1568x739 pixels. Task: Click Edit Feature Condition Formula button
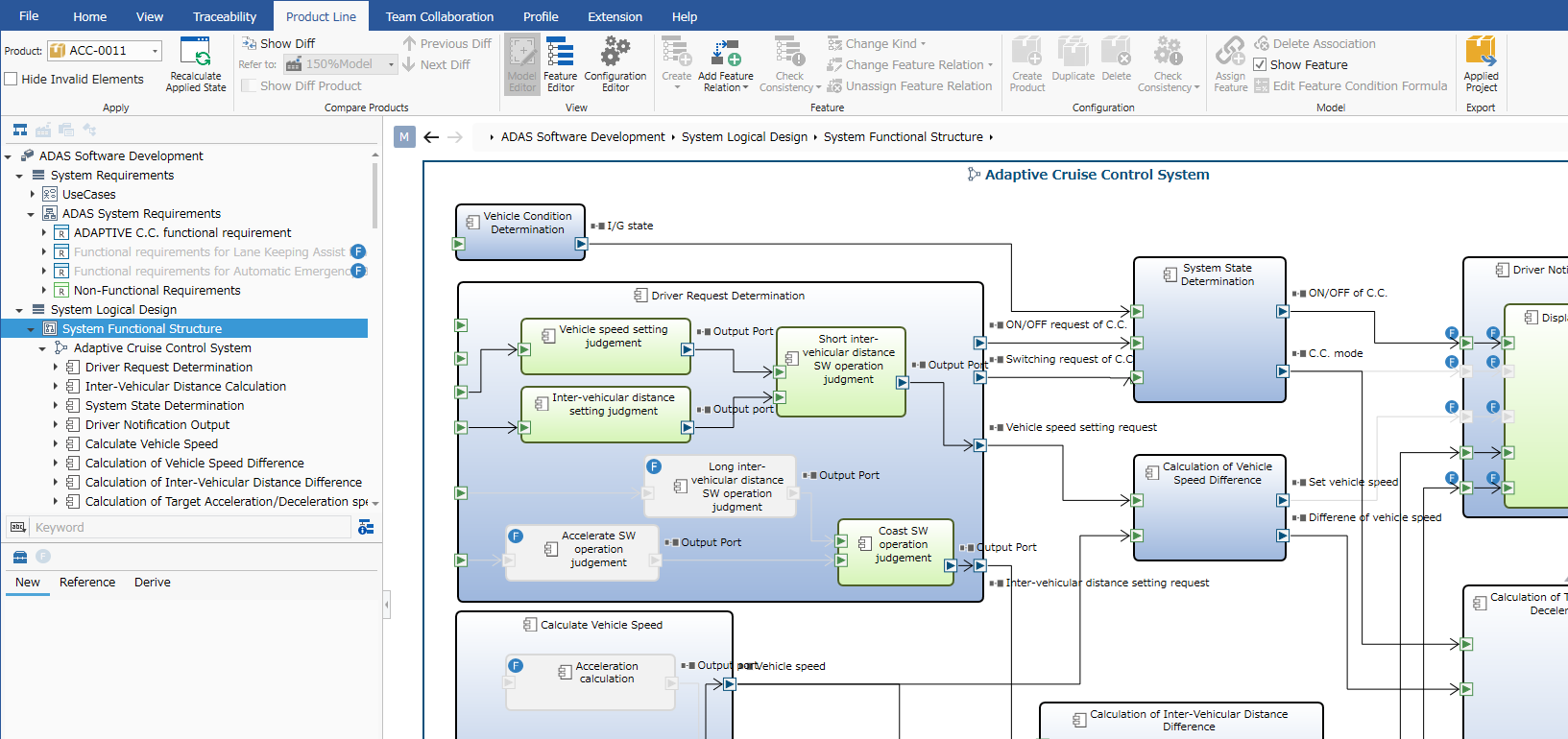(x=1350, y=85)
